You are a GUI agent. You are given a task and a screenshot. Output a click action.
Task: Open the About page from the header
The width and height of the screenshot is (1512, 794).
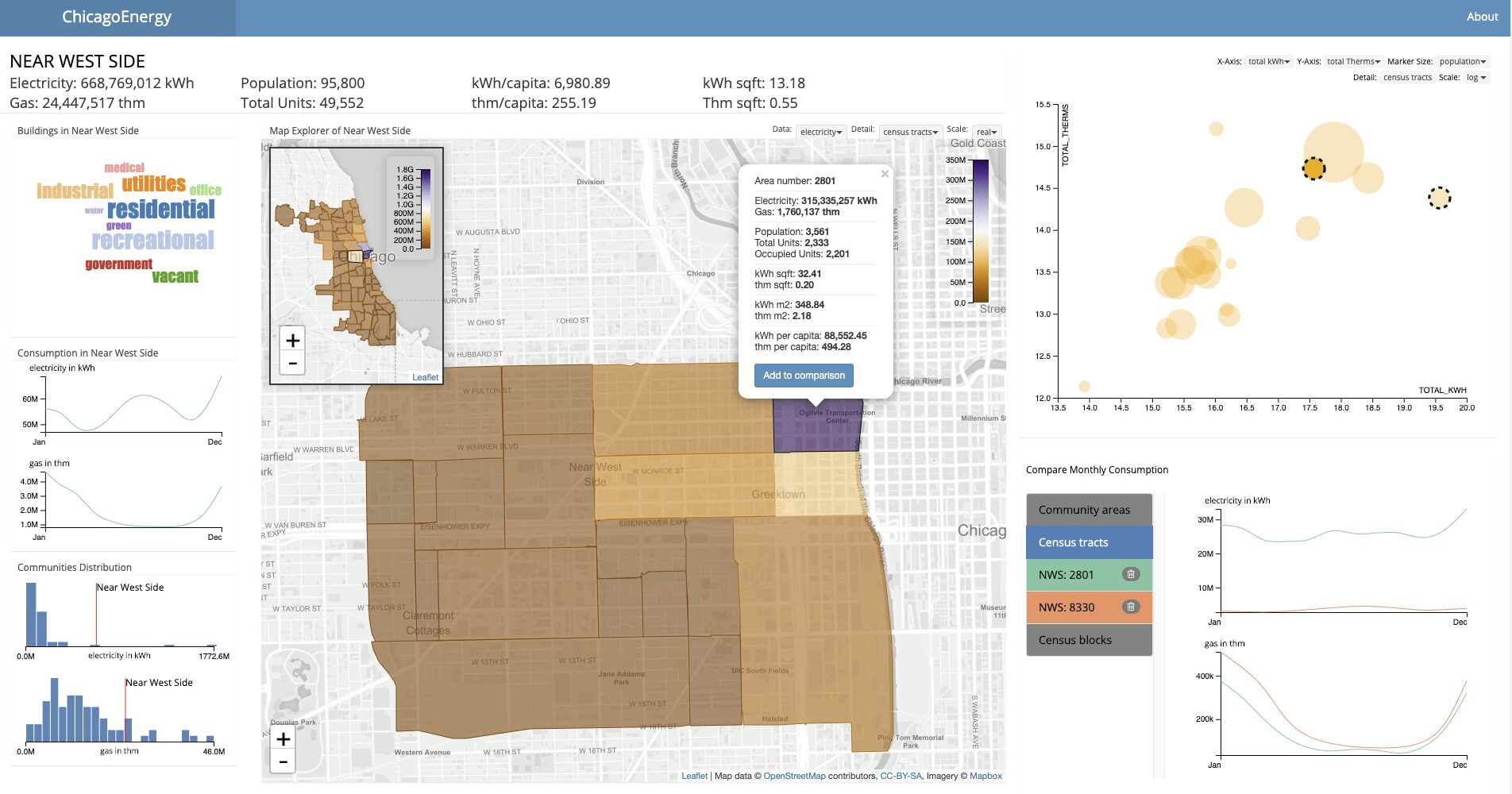[1482, 16]
